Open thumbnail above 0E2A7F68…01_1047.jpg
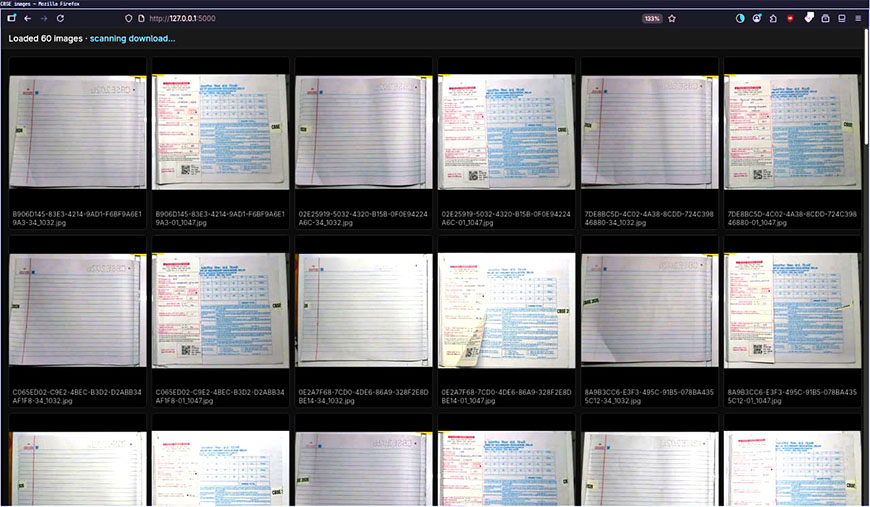Screen dimensions: 870x507 (x=507, y=311)
